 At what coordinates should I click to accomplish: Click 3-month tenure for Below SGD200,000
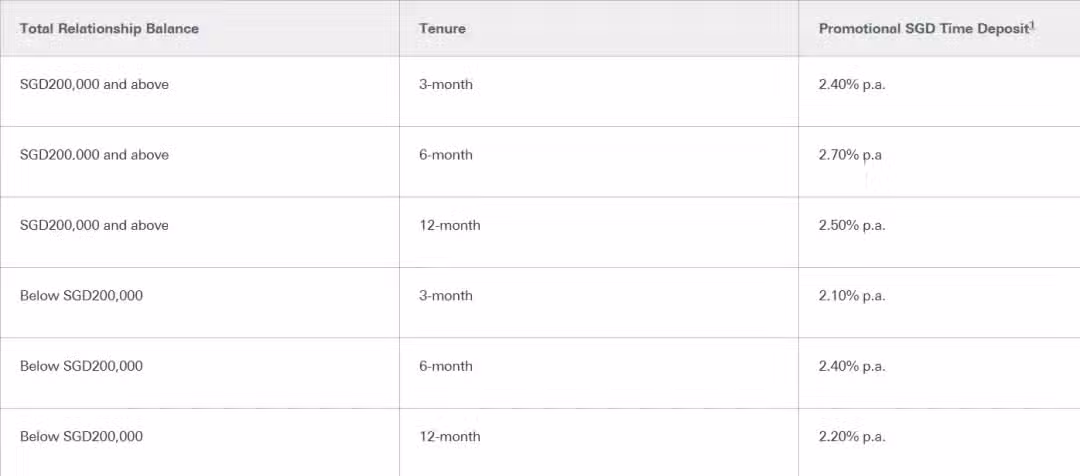point(446,296)
